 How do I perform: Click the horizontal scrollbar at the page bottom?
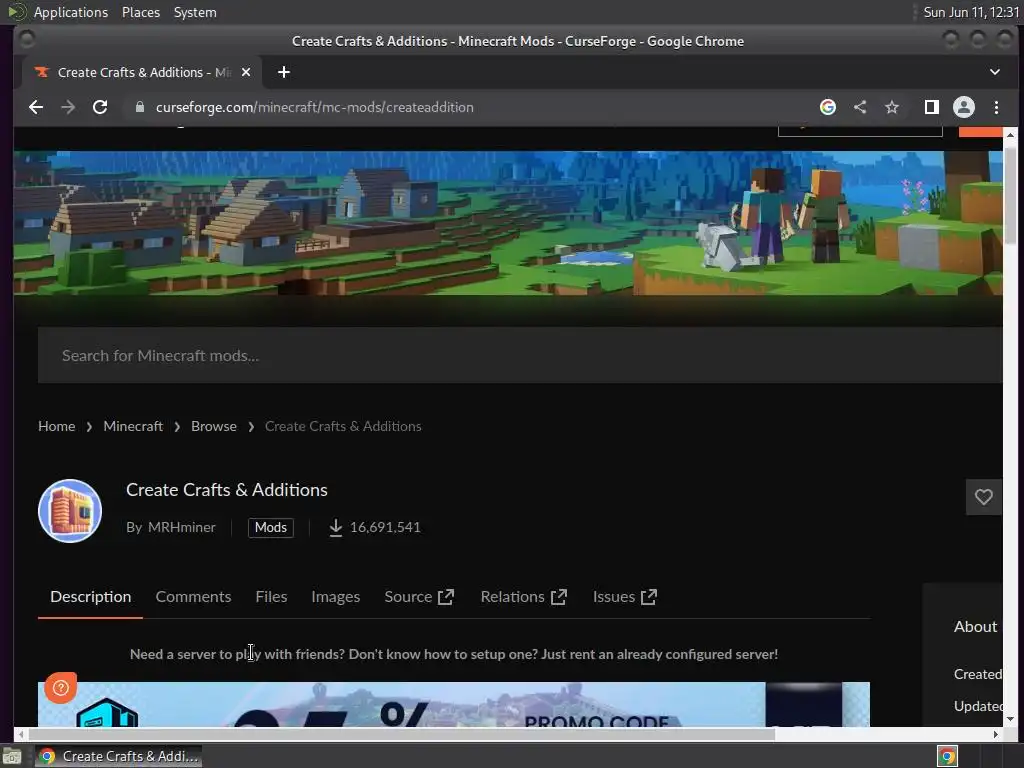[x=400, y=734]
